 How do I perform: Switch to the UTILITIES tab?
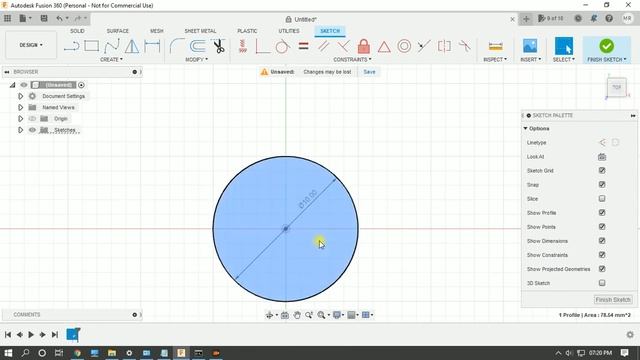pos(289,31)
